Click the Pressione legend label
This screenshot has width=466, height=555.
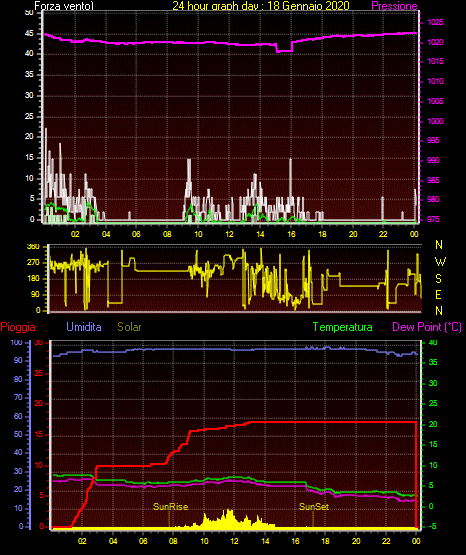[x=394, y=6]
